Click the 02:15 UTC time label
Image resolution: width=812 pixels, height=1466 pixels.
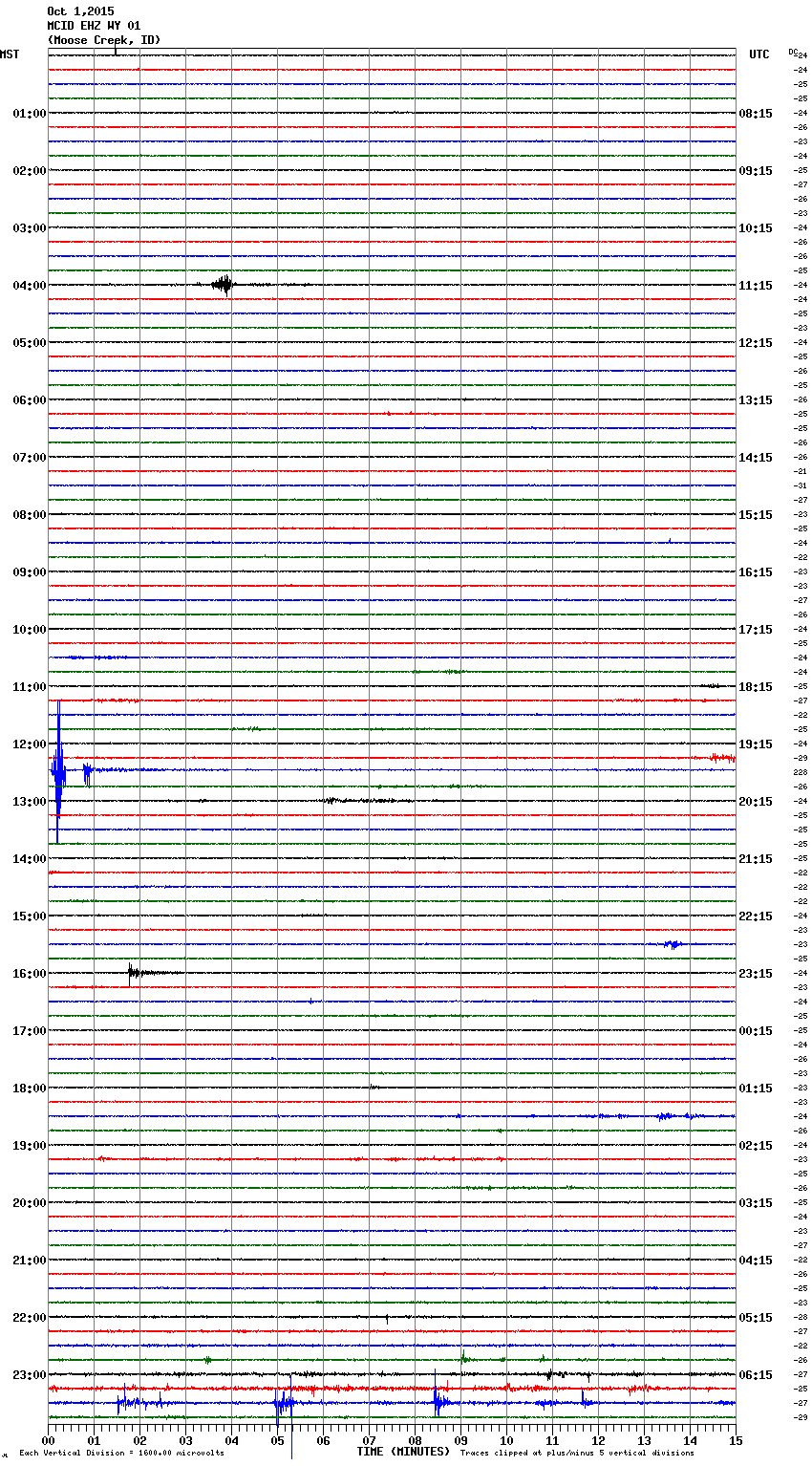(756, 1146)
